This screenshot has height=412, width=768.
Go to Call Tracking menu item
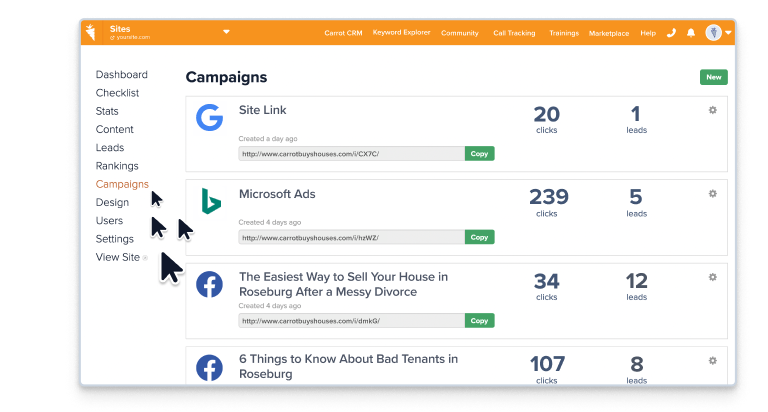[514, 33]
